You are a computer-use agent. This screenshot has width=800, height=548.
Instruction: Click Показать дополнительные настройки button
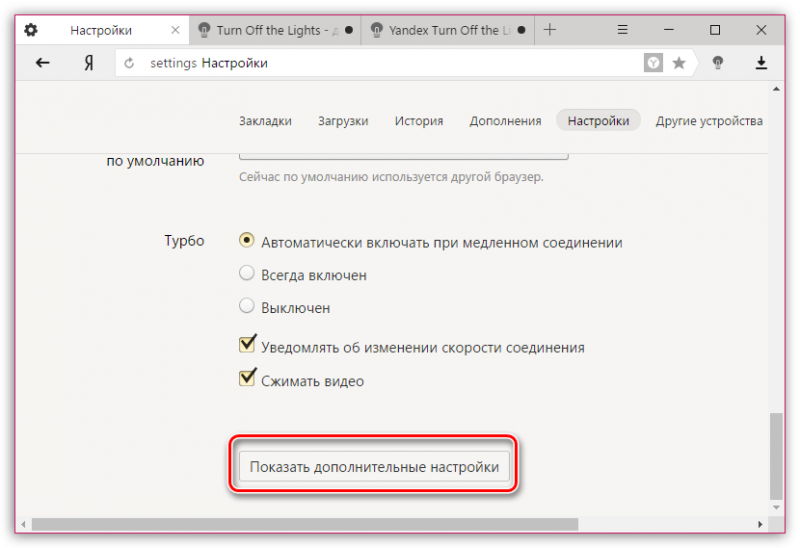coord(374,466)
